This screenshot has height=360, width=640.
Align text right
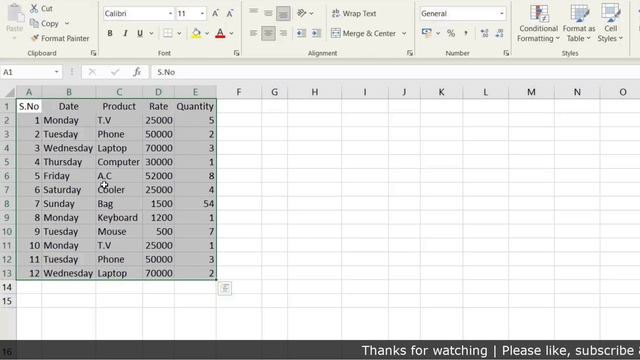[283, 33]
